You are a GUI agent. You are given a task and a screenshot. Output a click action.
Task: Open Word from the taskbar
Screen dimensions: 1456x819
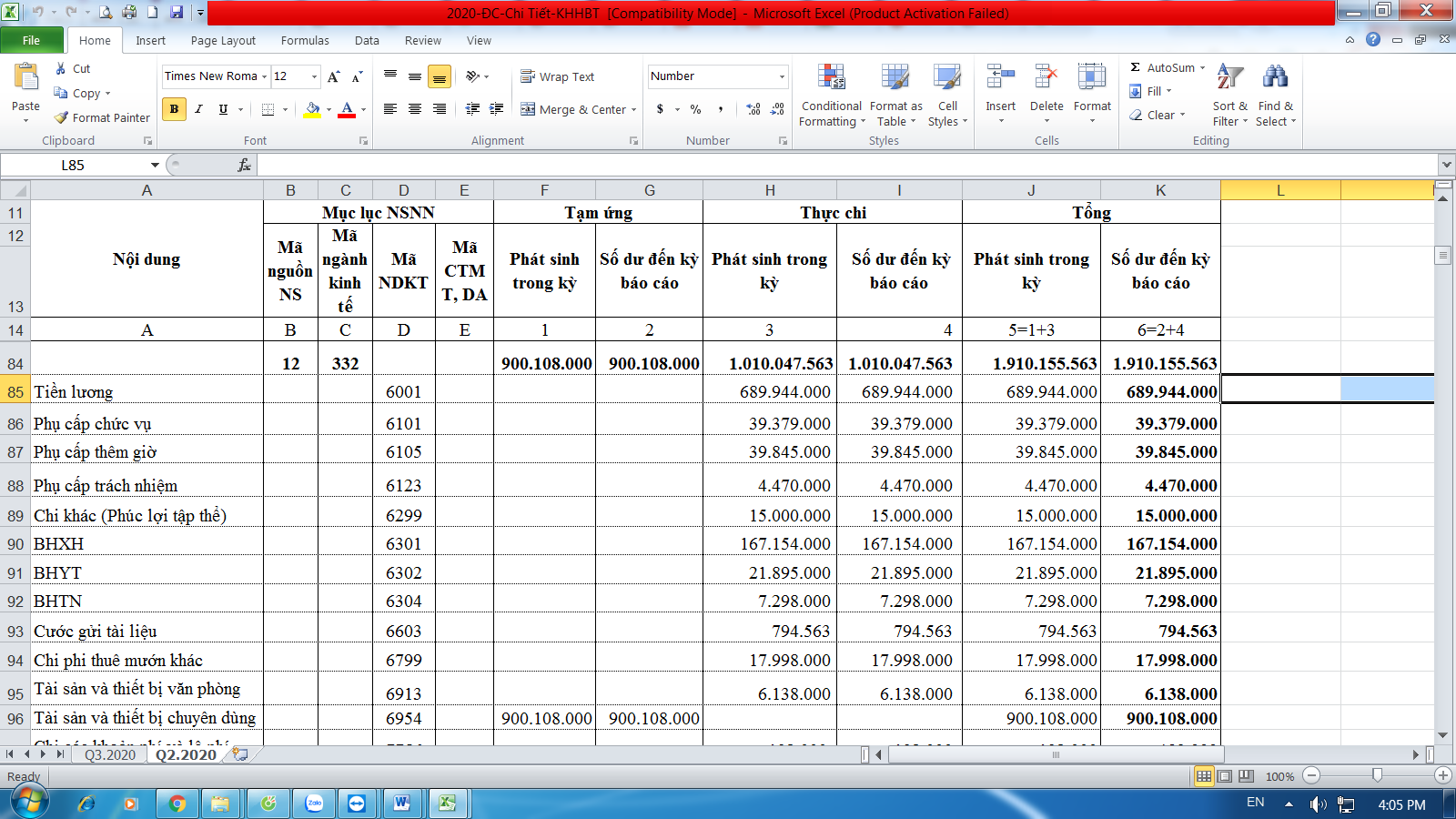(402, 804)
